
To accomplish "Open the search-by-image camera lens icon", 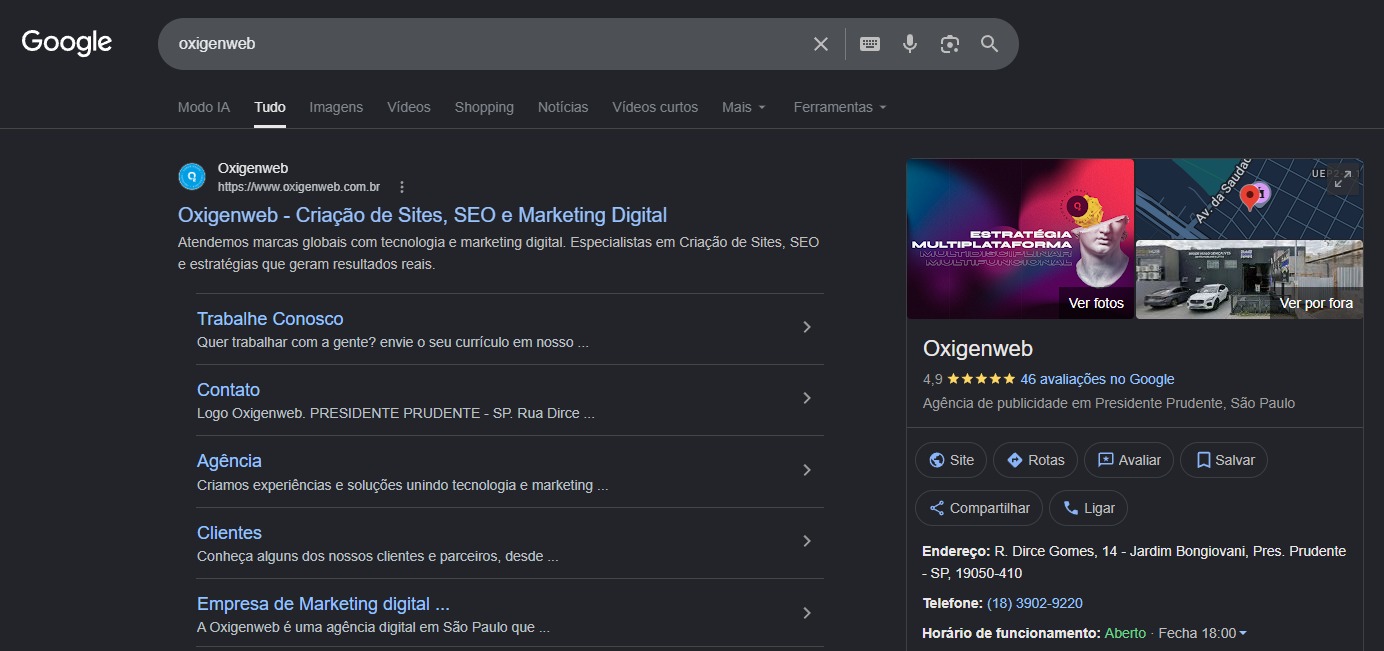I will pos(950,44).
